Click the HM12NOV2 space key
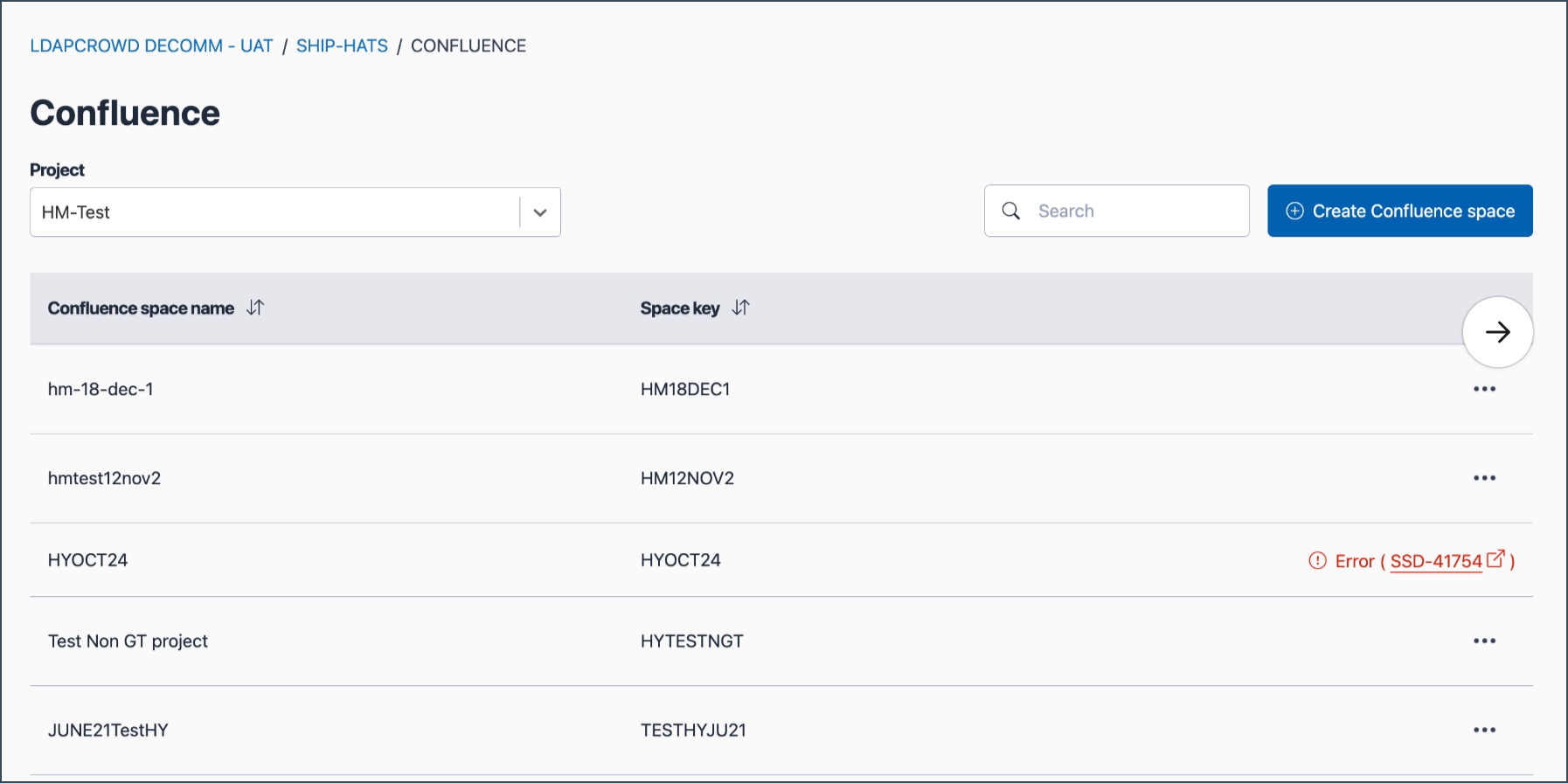Image resolution: width=1568 pixels, height=783 pixels. (687, 479)
